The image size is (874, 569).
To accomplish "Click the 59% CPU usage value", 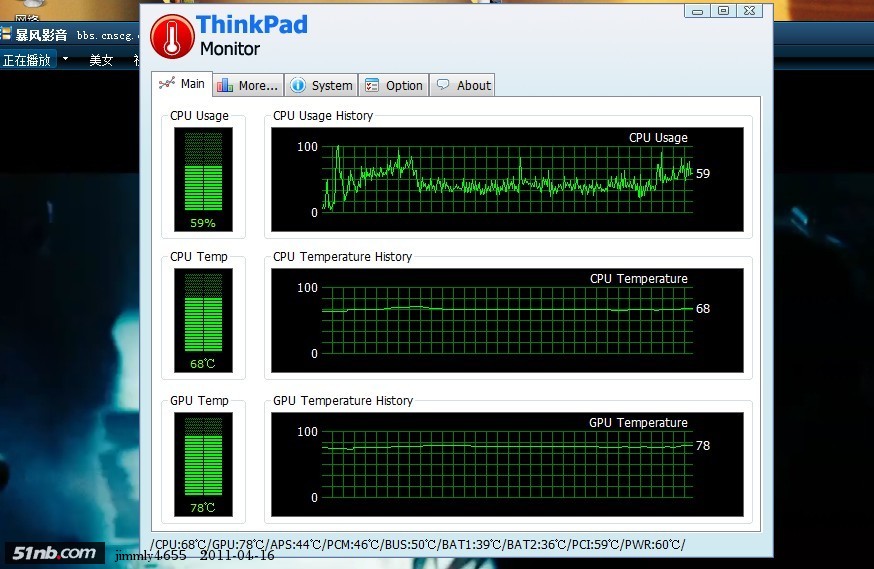I will tap(203, 223).
